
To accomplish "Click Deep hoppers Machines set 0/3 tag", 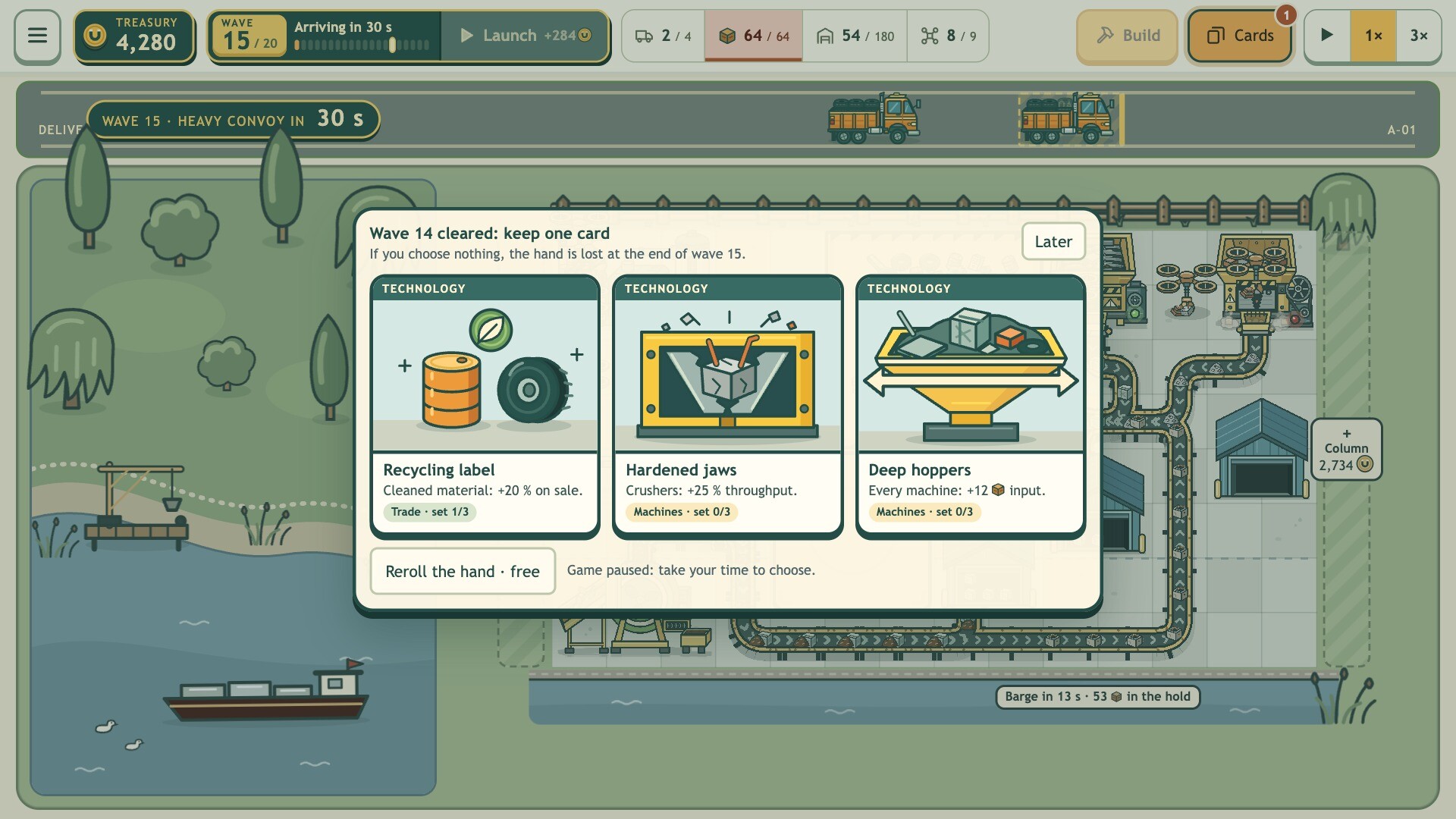I will click(924, 512).
